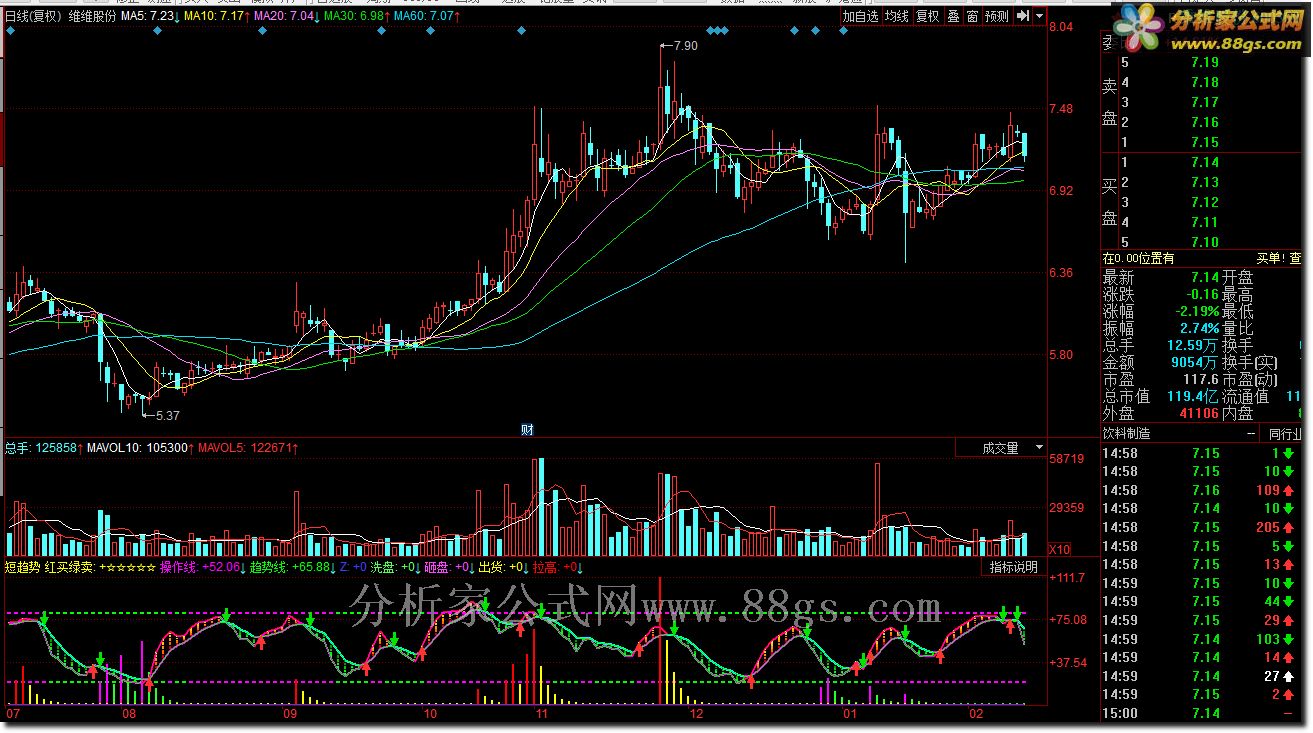This screenshot has width=1313, height=733.
Task: Click the 振幅 value 2.74%
Action: [1199, 328]
